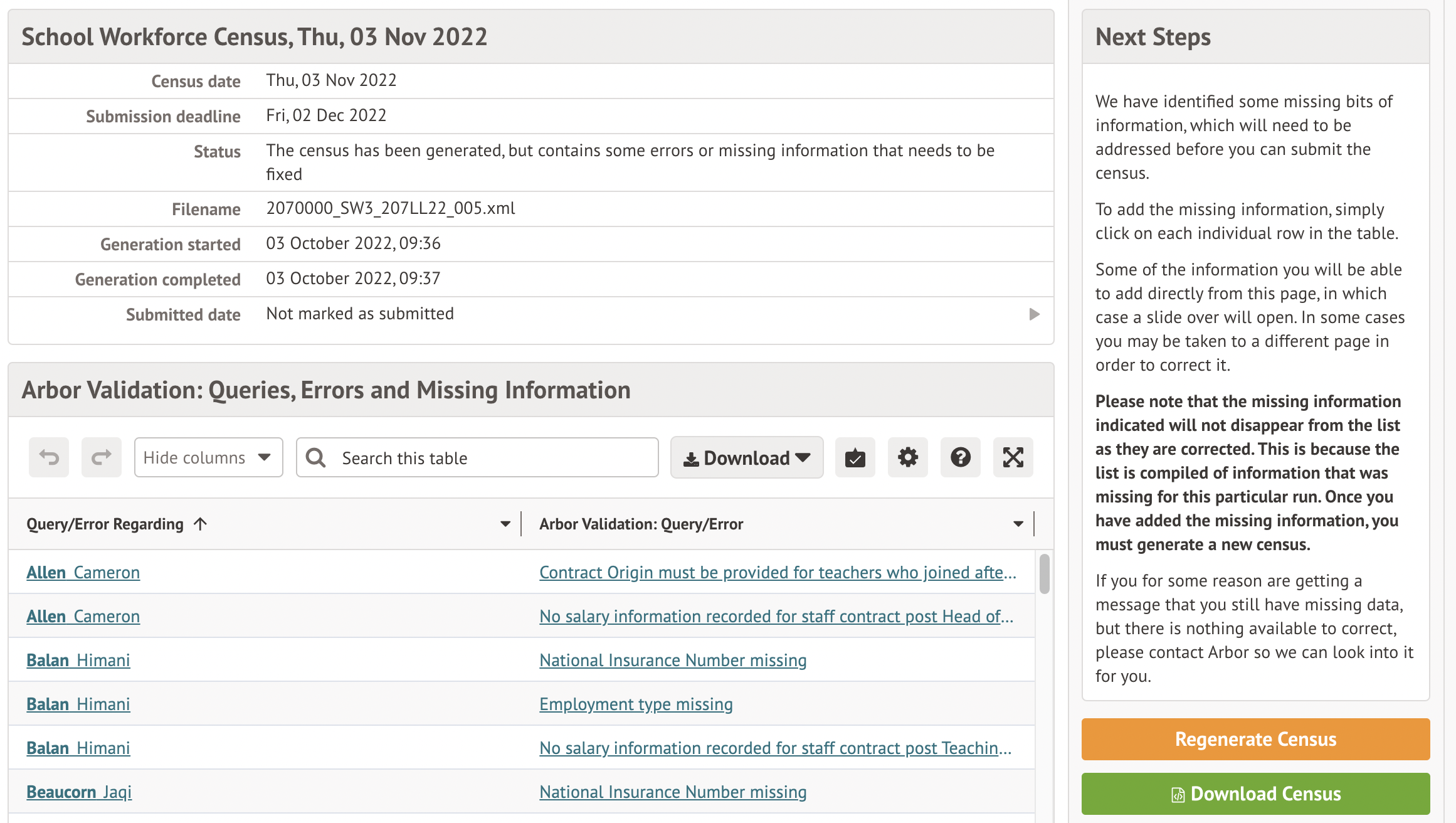Open first Allen Cameron staff link

tap(83, 573)
